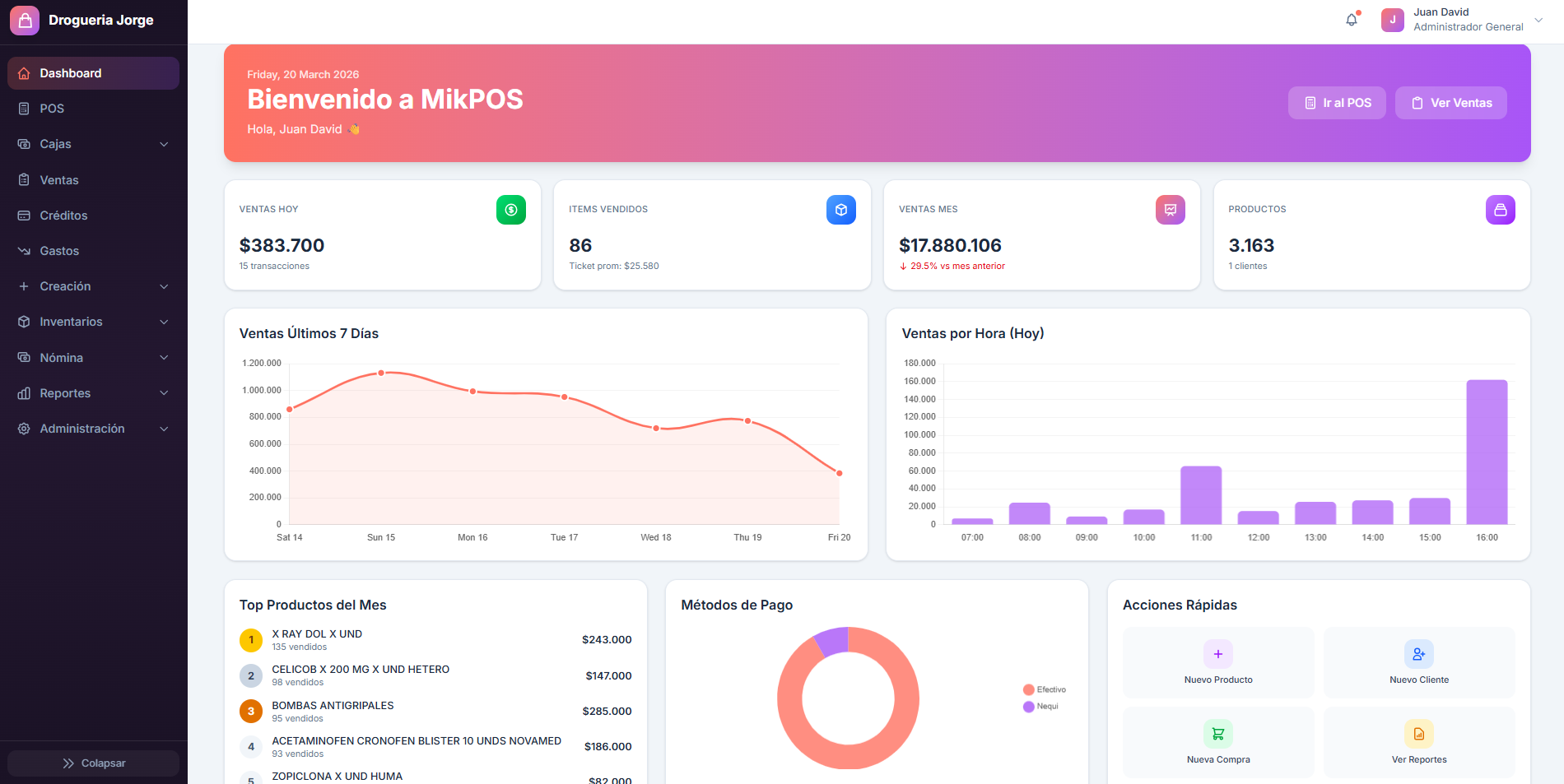Click the Ir al POS button
1564x784 pixels.
point(1336,103)
